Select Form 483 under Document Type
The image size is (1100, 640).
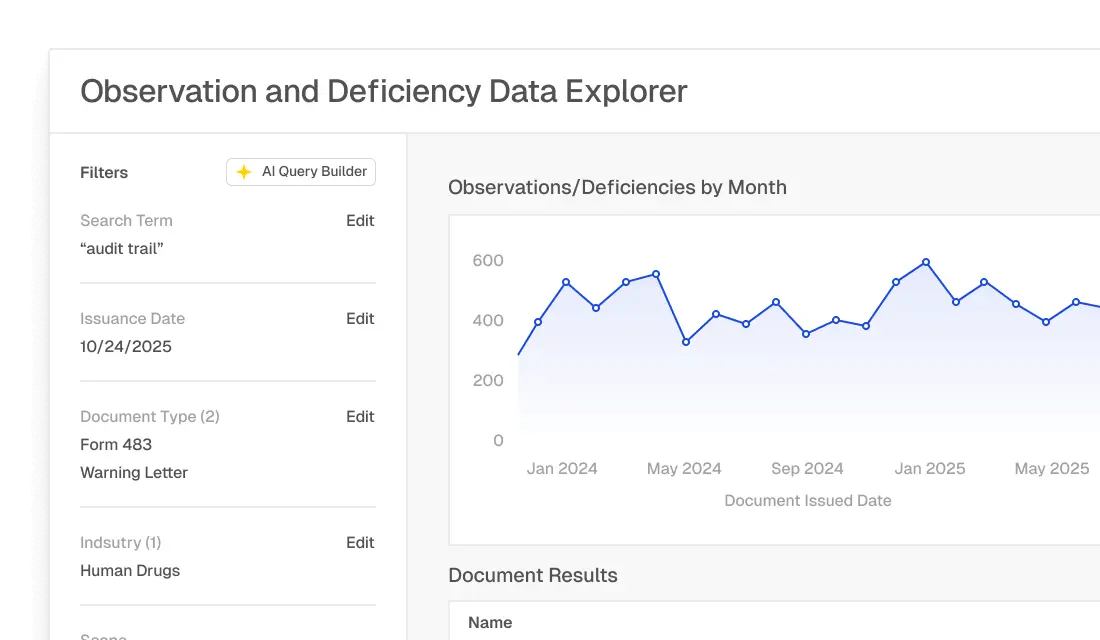(x=115, y=445)
